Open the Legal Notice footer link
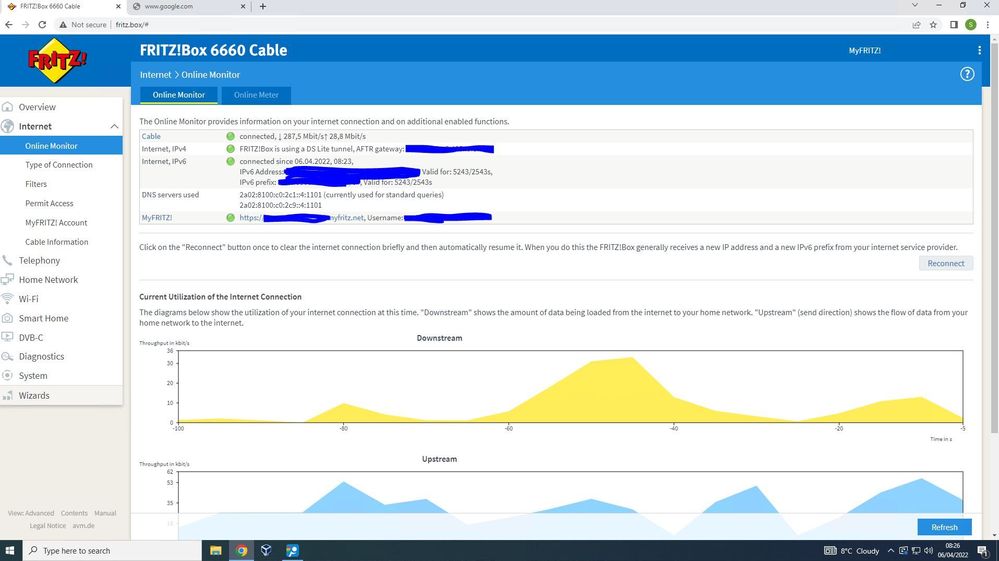The height and width of the screenshot is (561, 999). [47, 526]
